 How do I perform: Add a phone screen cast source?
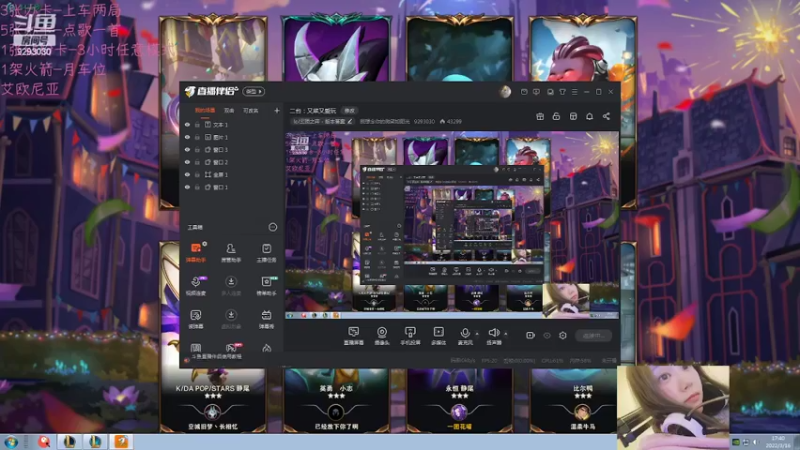410,336
